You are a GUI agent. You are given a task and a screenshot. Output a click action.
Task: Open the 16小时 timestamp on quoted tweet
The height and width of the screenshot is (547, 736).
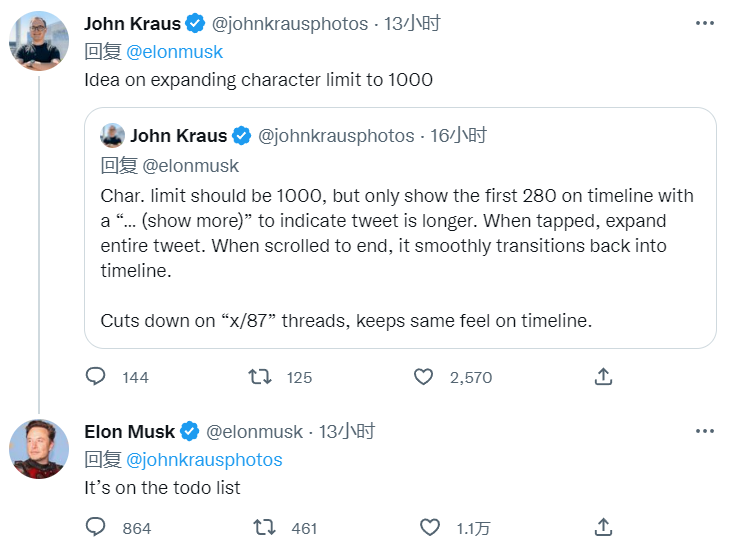(x=458, y=136)
